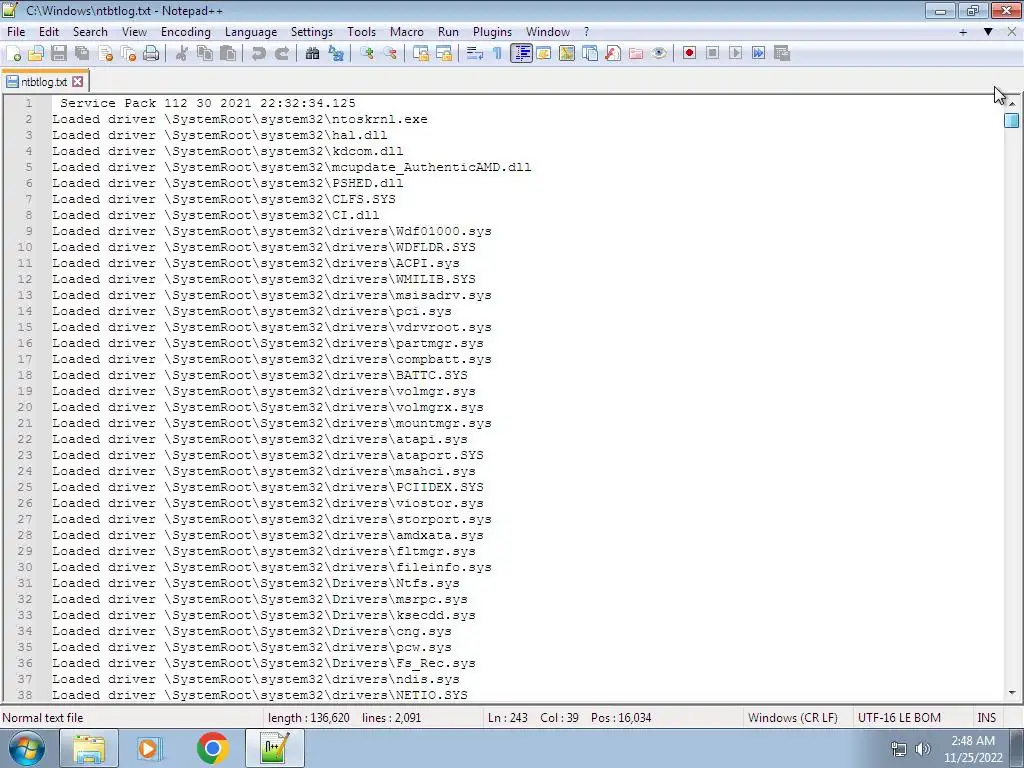Click the Open file toolbar icon
This screenshot has width=1024, height=768.
[36, 54]
